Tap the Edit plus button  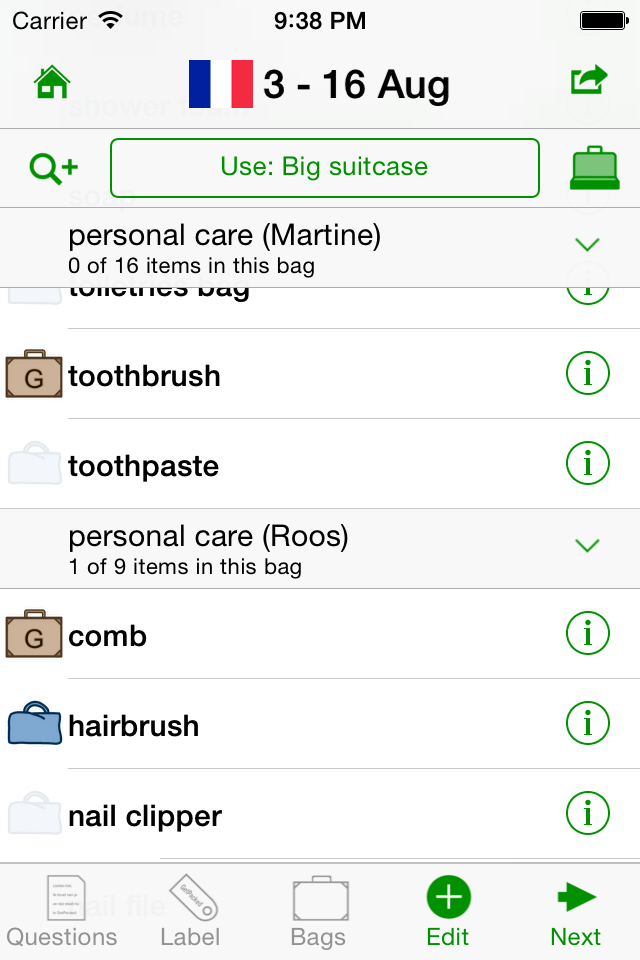448,910
